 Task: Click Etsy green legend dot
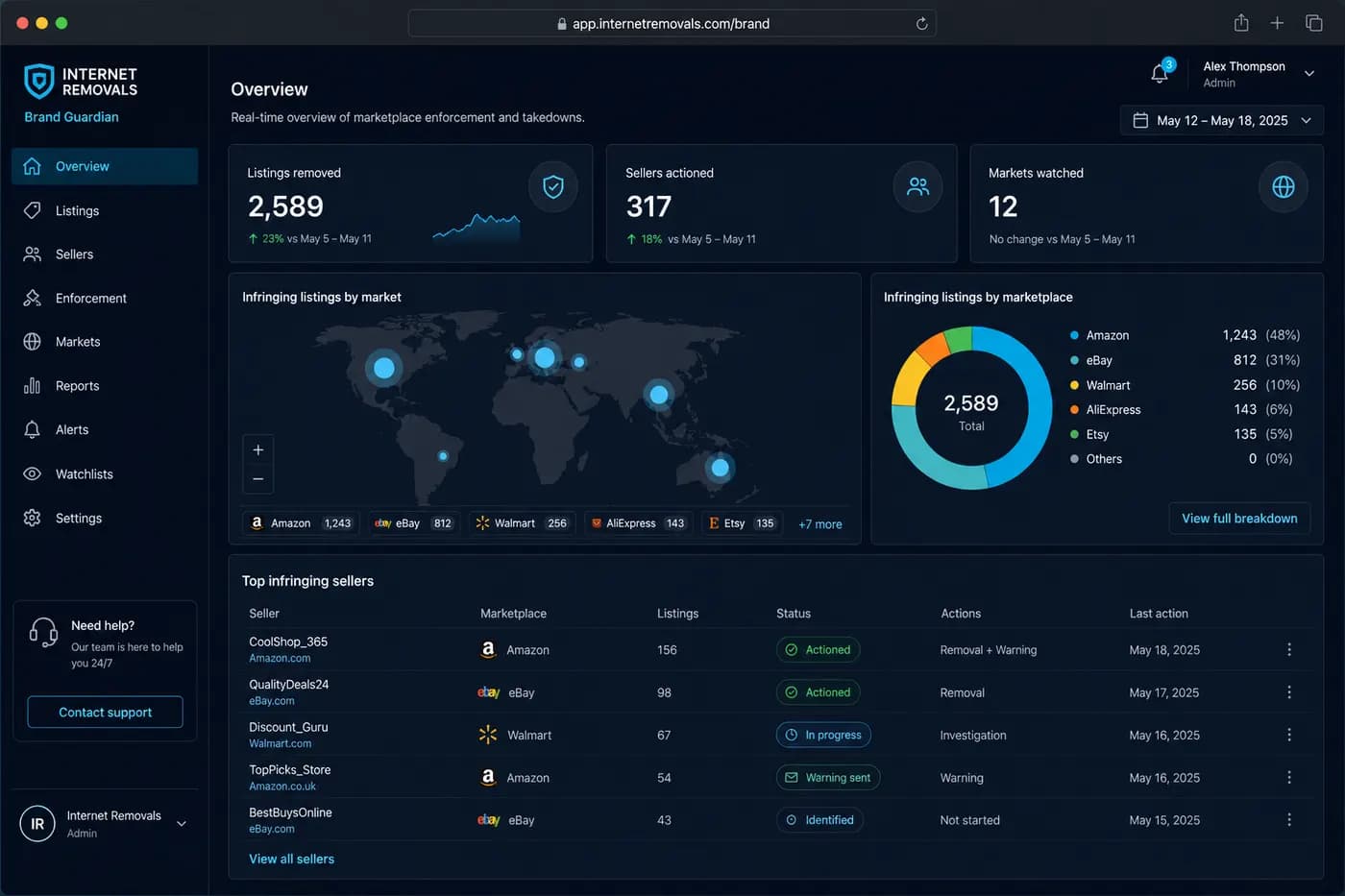pos(1074,434)
